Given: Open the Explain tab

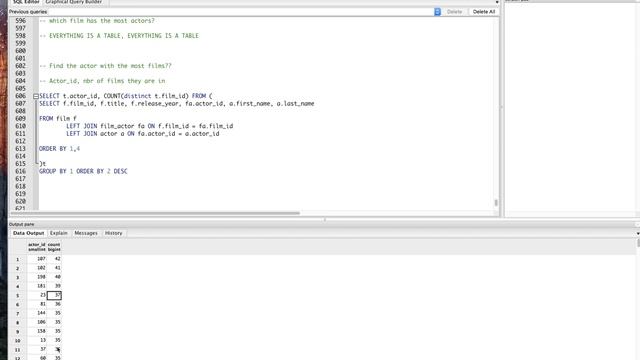Looking at the screenshot, I should (59, 233).
